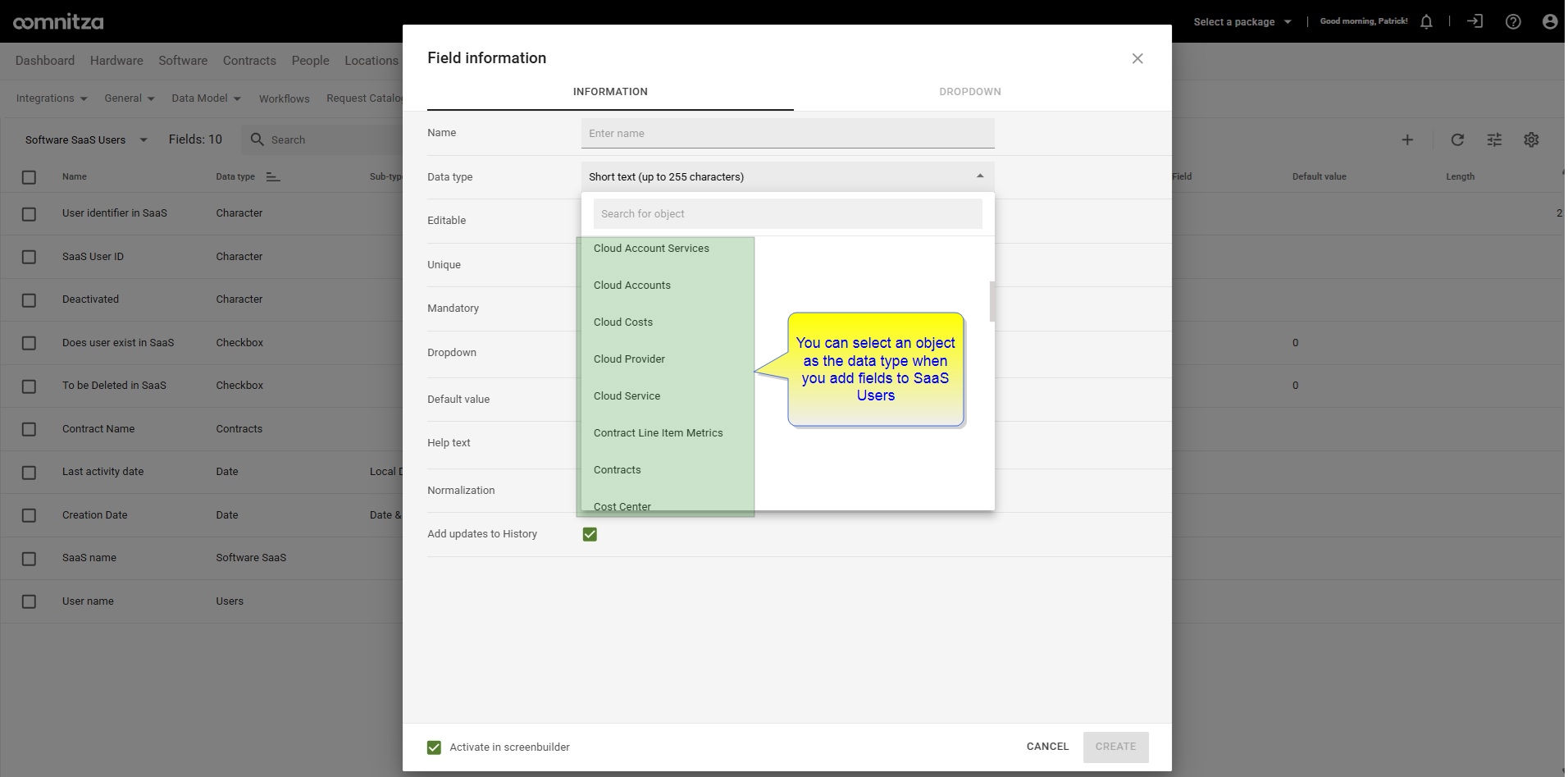Switch to the INFORMATION tab

(610, 92)
